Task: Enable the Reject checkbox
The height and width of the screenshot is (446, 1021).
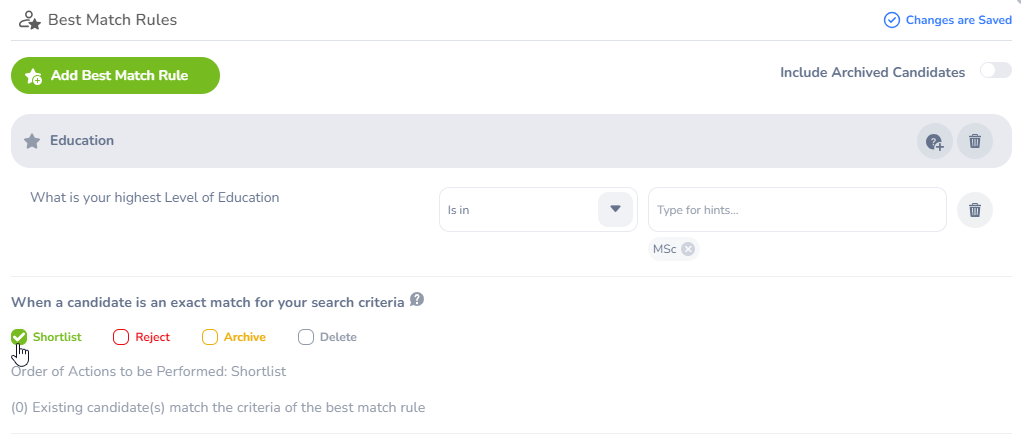Action: click(x=121, y=337)
